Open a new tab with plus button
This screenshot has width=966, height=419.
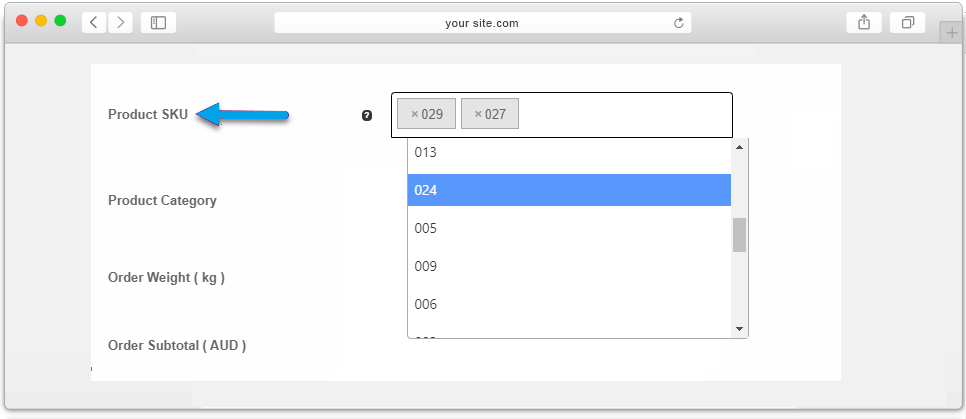tap(952, 33)
